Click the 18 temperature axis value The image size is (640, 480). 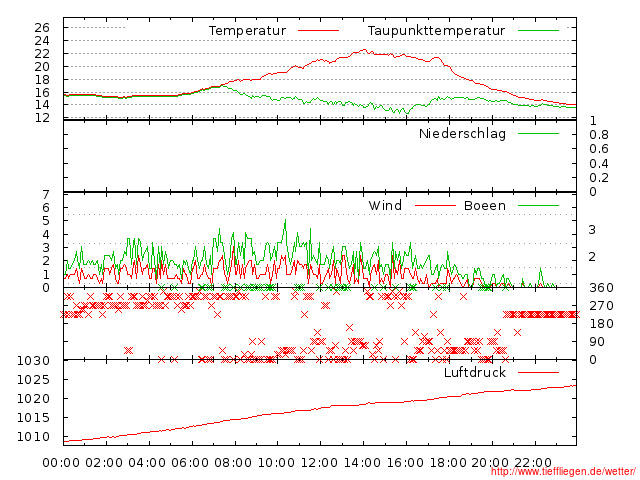(42, 80)
